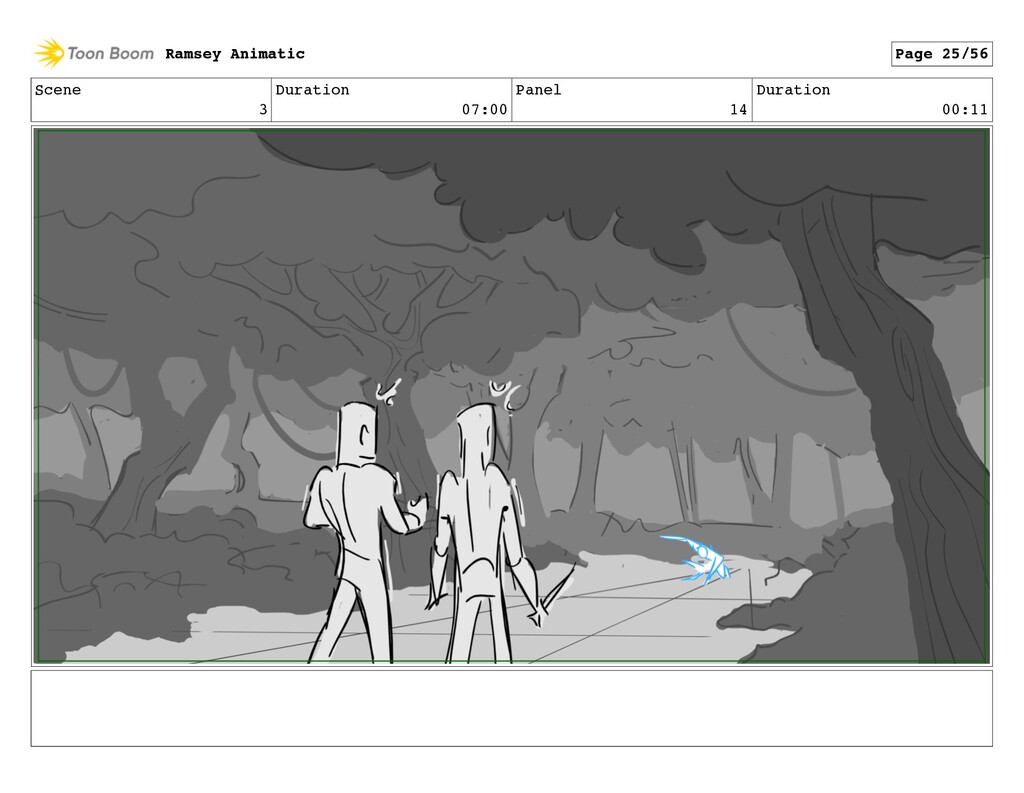Click the scene number 3 value
Image resolution: width=1024 pixels, height=793 pixels.
click(x=263, y=110)
